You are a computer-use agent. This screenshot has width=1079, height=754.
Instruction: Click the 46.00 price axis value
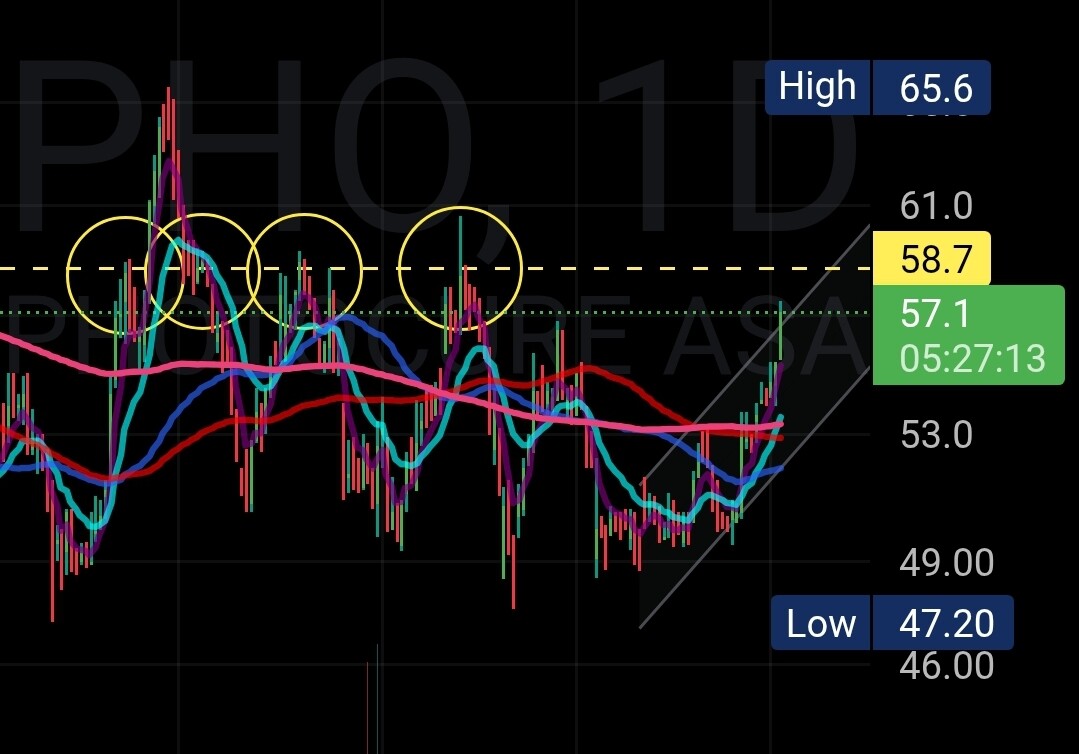tap(946, 666)
